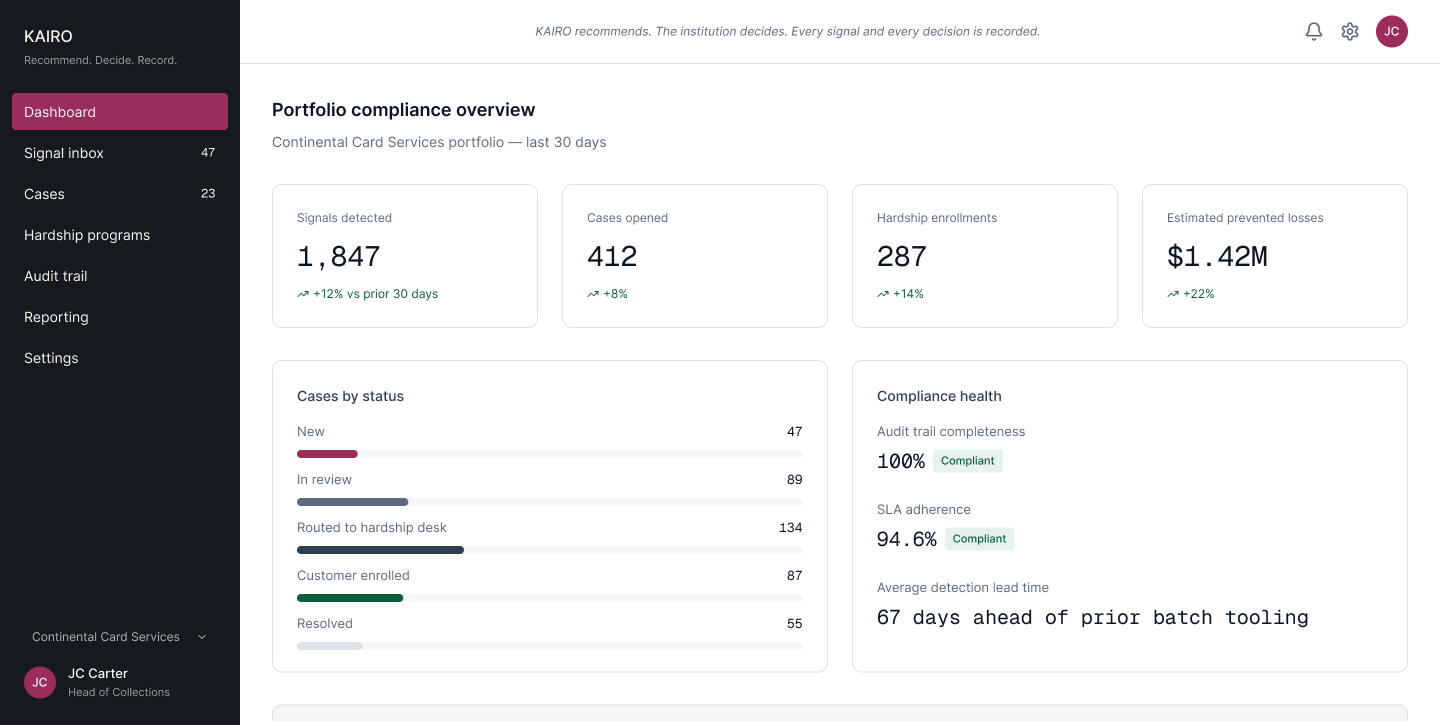Open the Audit trail page
Viewport: 1440px width, 725px height.
(x=120, y=276)
